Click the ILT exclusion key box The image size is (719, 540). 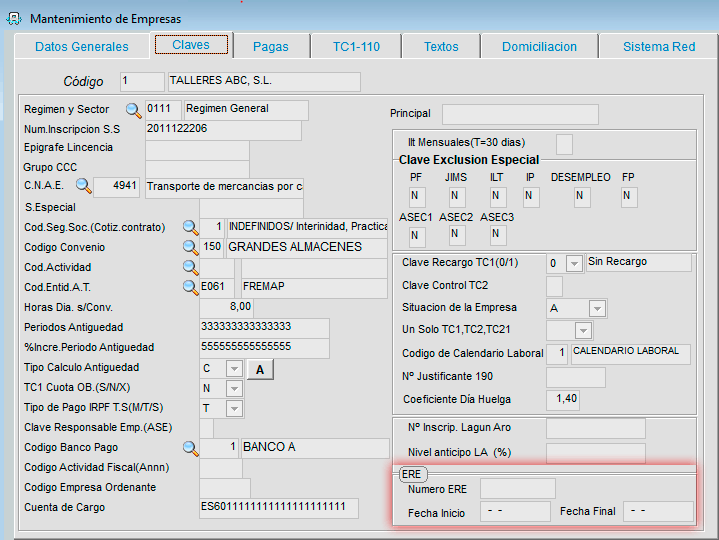point(498,197)
